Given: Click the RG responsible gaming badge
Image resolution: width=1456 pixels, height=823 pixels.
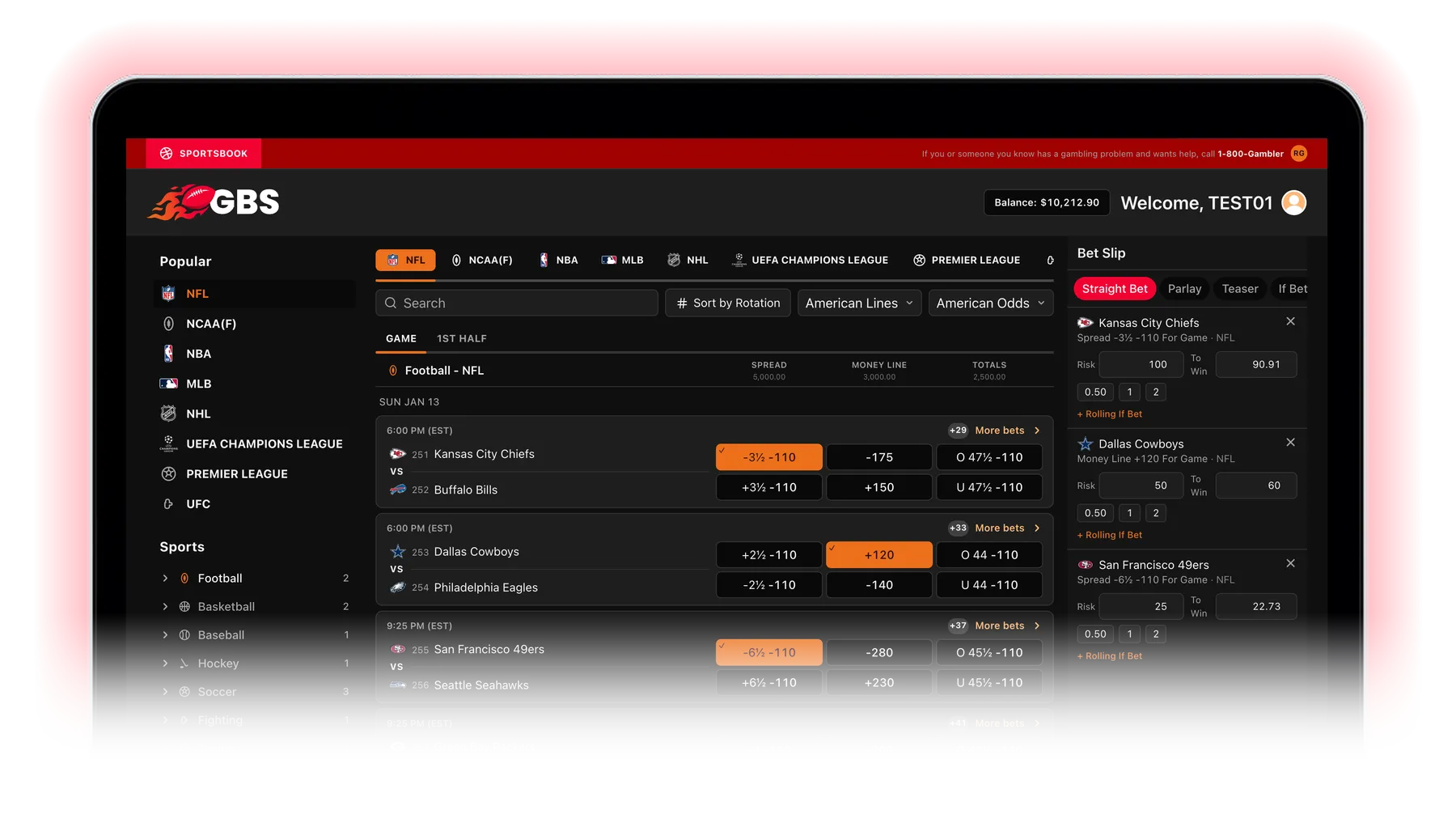Looking at the screenshot, I should pos(1298,154).
